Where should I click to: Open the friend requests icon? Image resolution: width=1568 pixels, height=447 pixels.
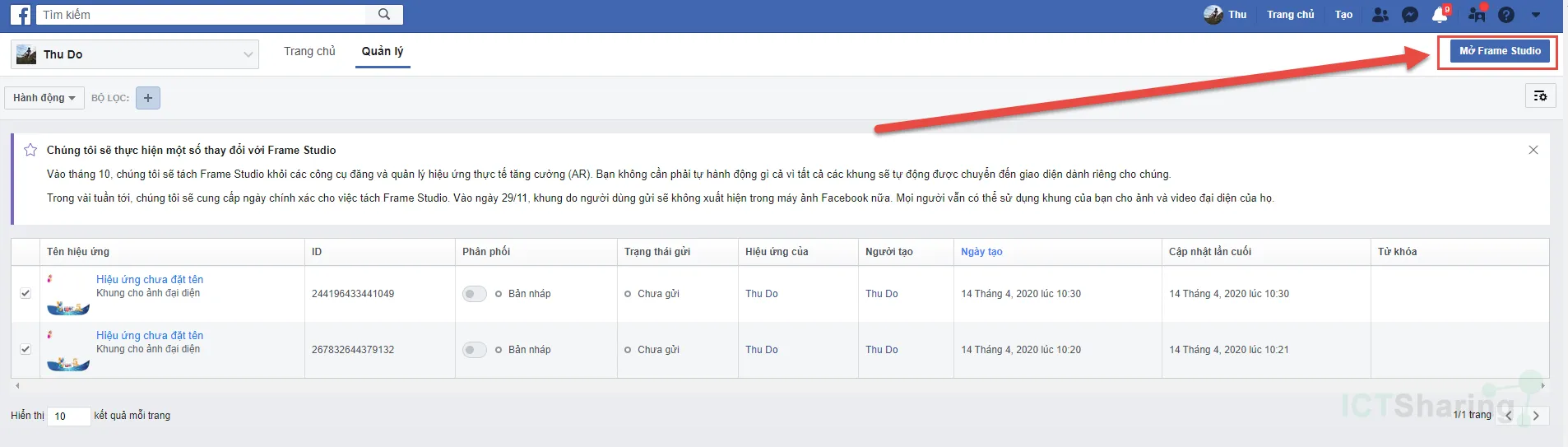click(x=1380, y=15)
